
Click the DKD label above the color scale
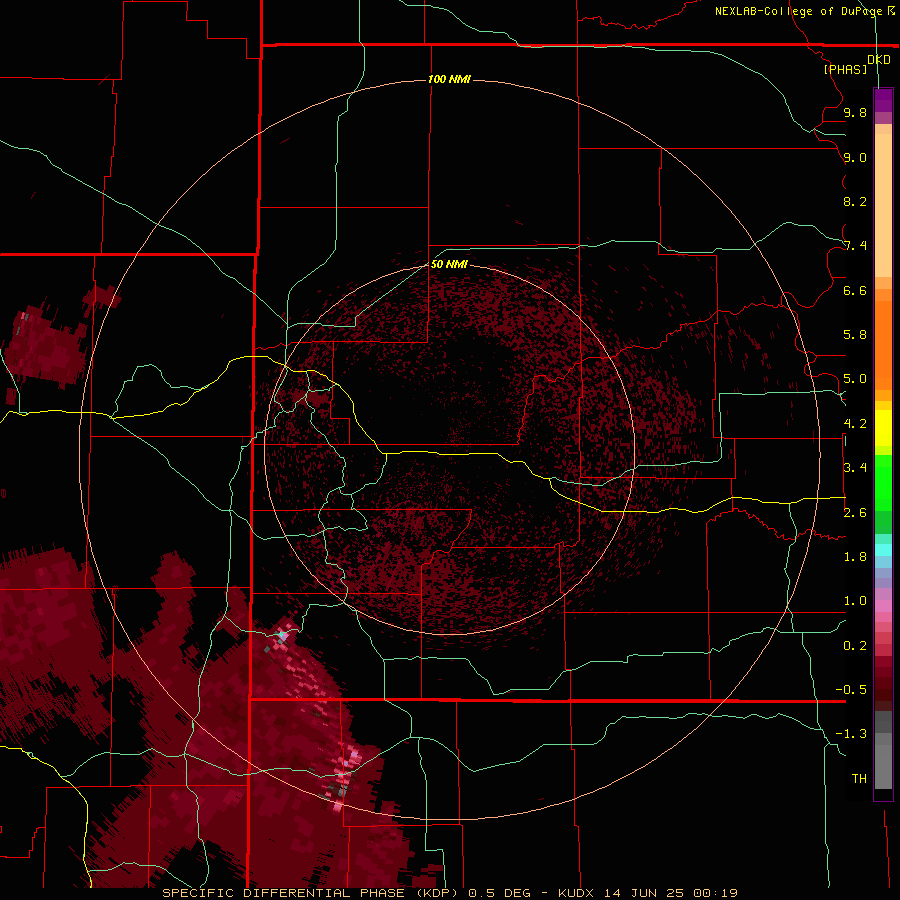[879, 60]
